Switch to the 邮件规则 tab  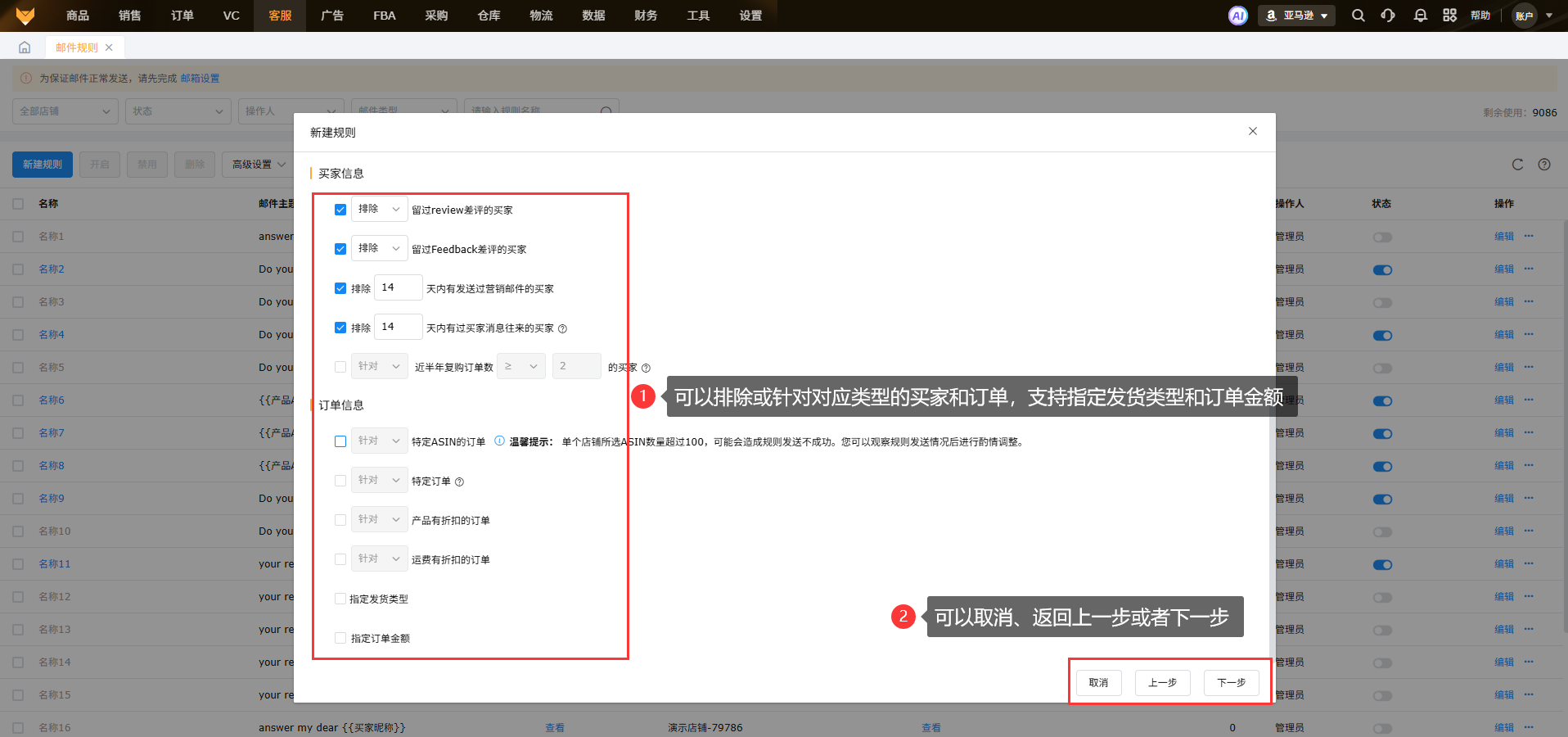coord(76,47)
